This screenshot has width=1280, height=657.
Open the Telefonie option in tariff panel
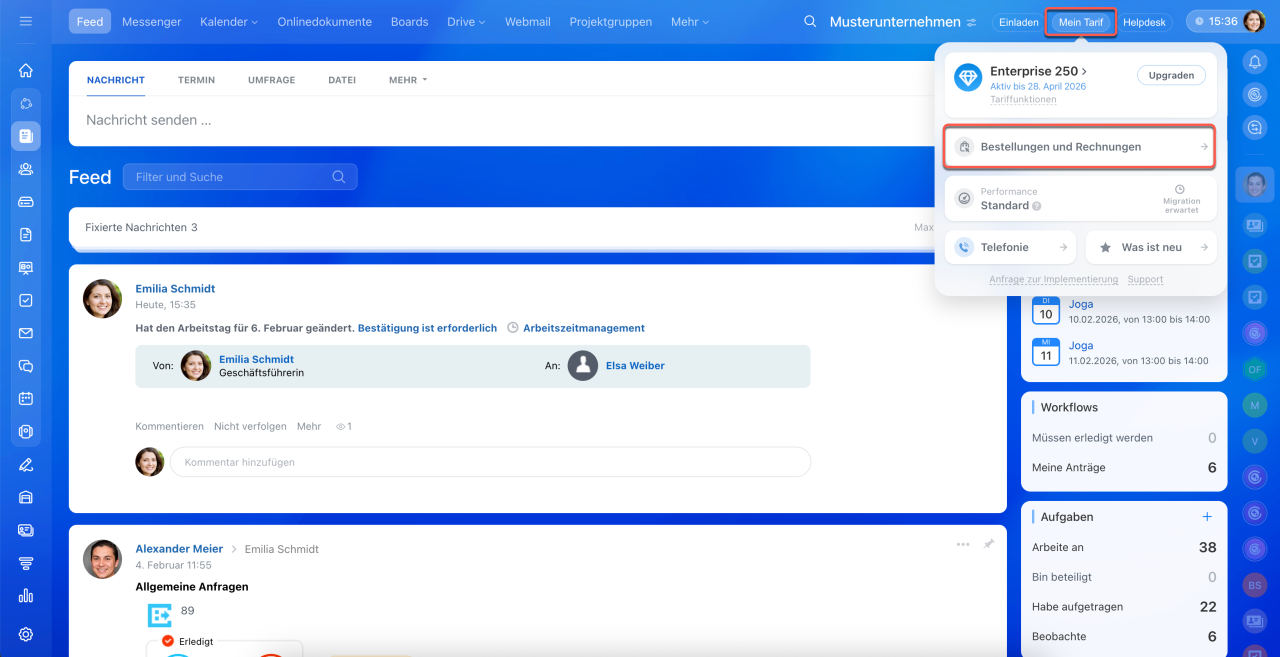(x=1010, y=247)
